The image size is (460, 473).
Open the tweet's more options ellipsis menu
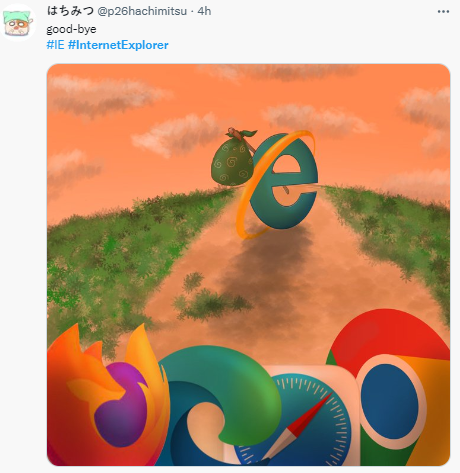443,12
